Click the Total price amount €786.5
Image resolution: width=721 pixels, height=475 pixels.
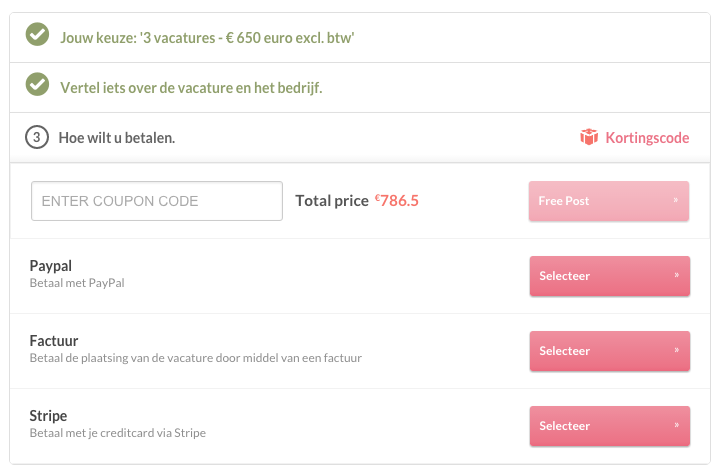[397, 201]
